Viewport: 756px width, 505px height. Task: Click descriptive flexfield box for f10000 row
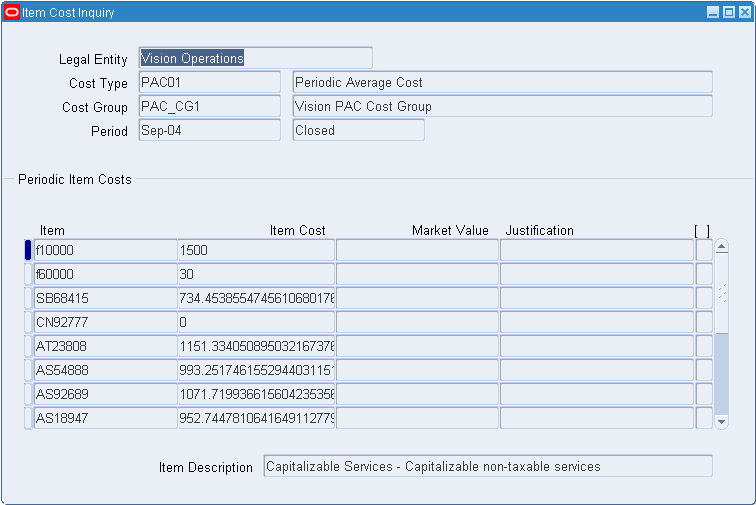(x=704, y=250)
